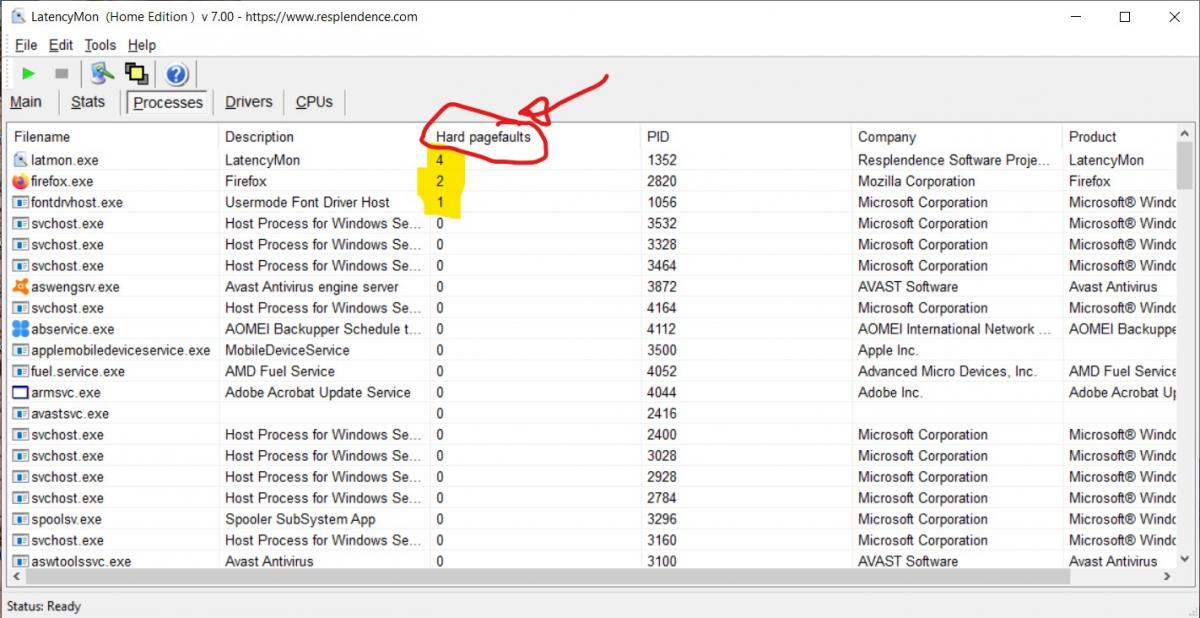Switch to the Main tab
Image resolution: width=1200 pixels, height=618 pixels.
26,102
